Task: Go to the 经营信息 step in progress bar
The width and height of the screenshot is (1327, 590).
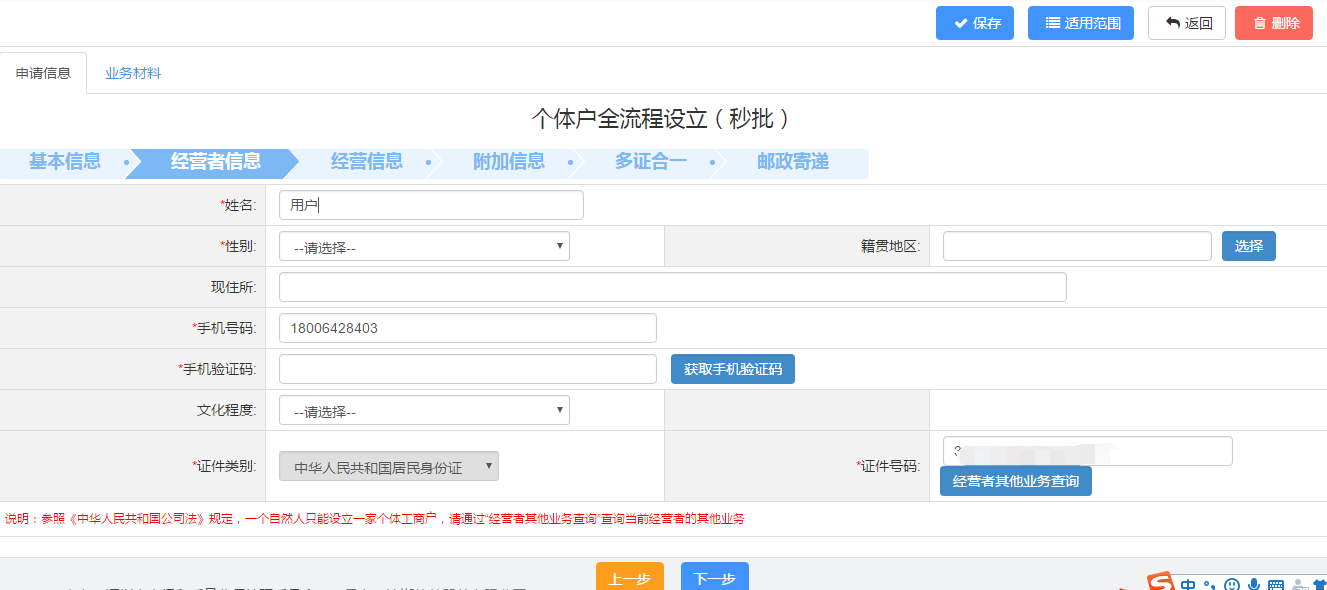Action: pyautogui.click(x=366, y=162)
